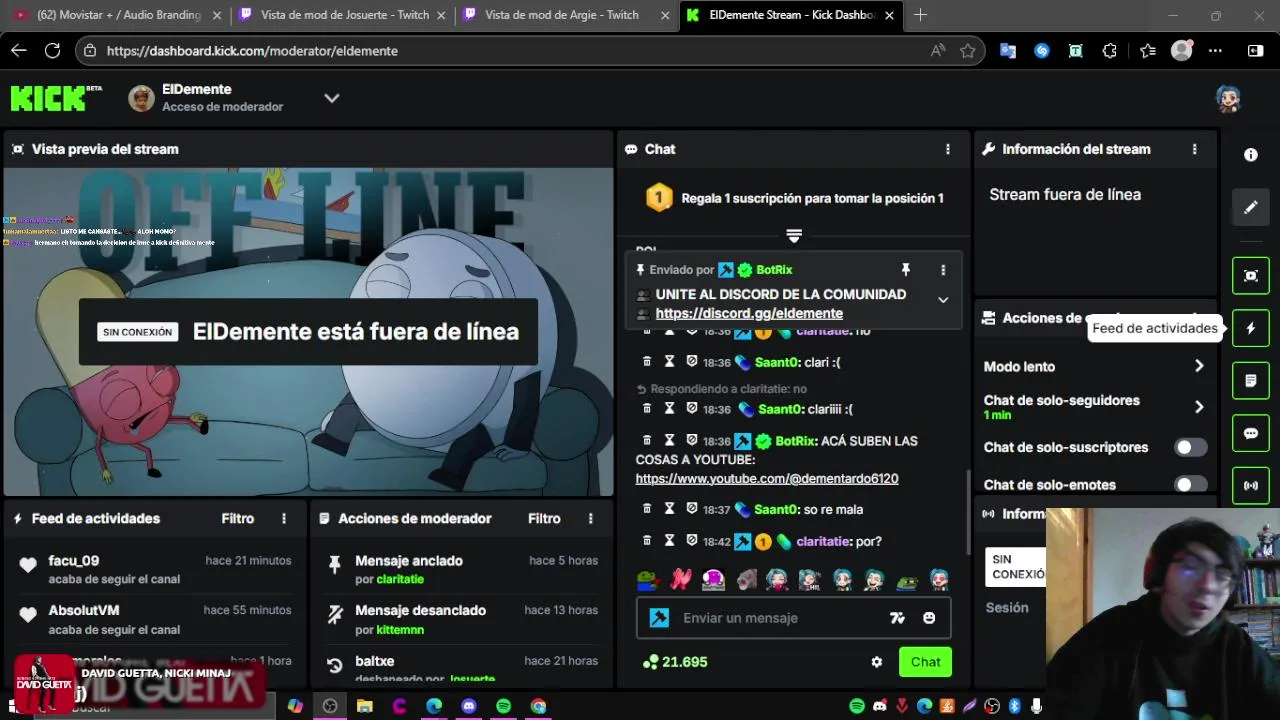Open the info icon in right sidebar
The height and width of the screenshot is (720, 1280).
[1250, 155]
